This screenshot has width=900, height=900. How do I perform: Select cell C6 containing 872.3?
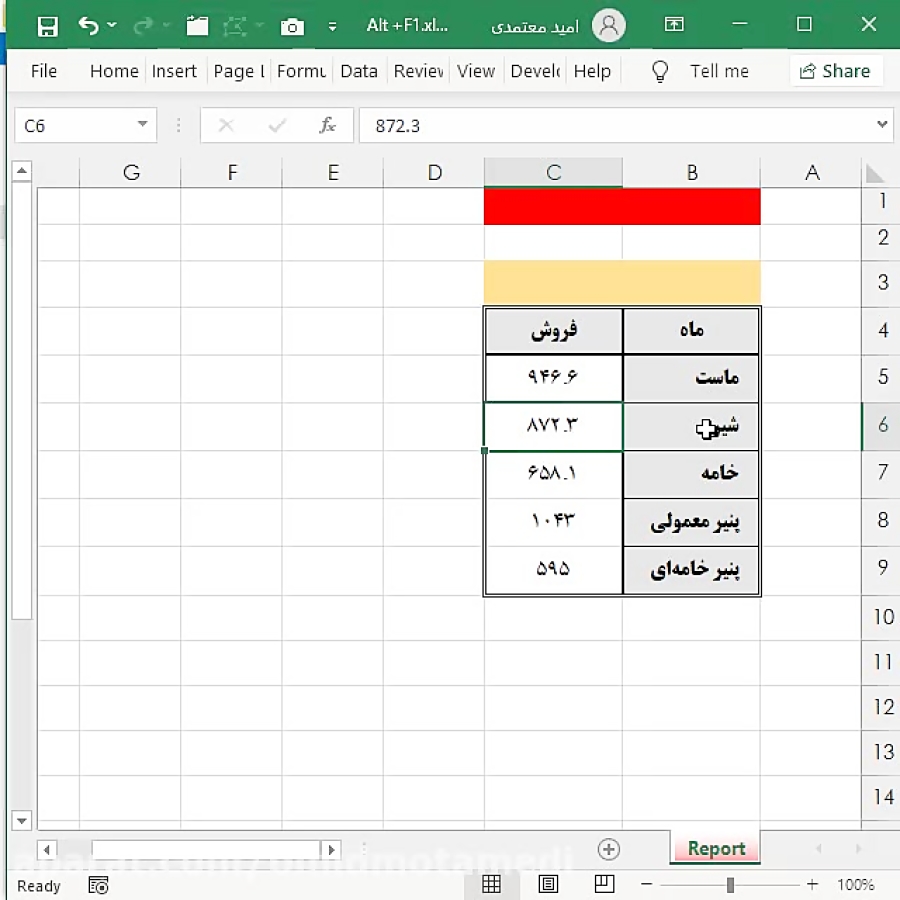(x=553, y=426)
